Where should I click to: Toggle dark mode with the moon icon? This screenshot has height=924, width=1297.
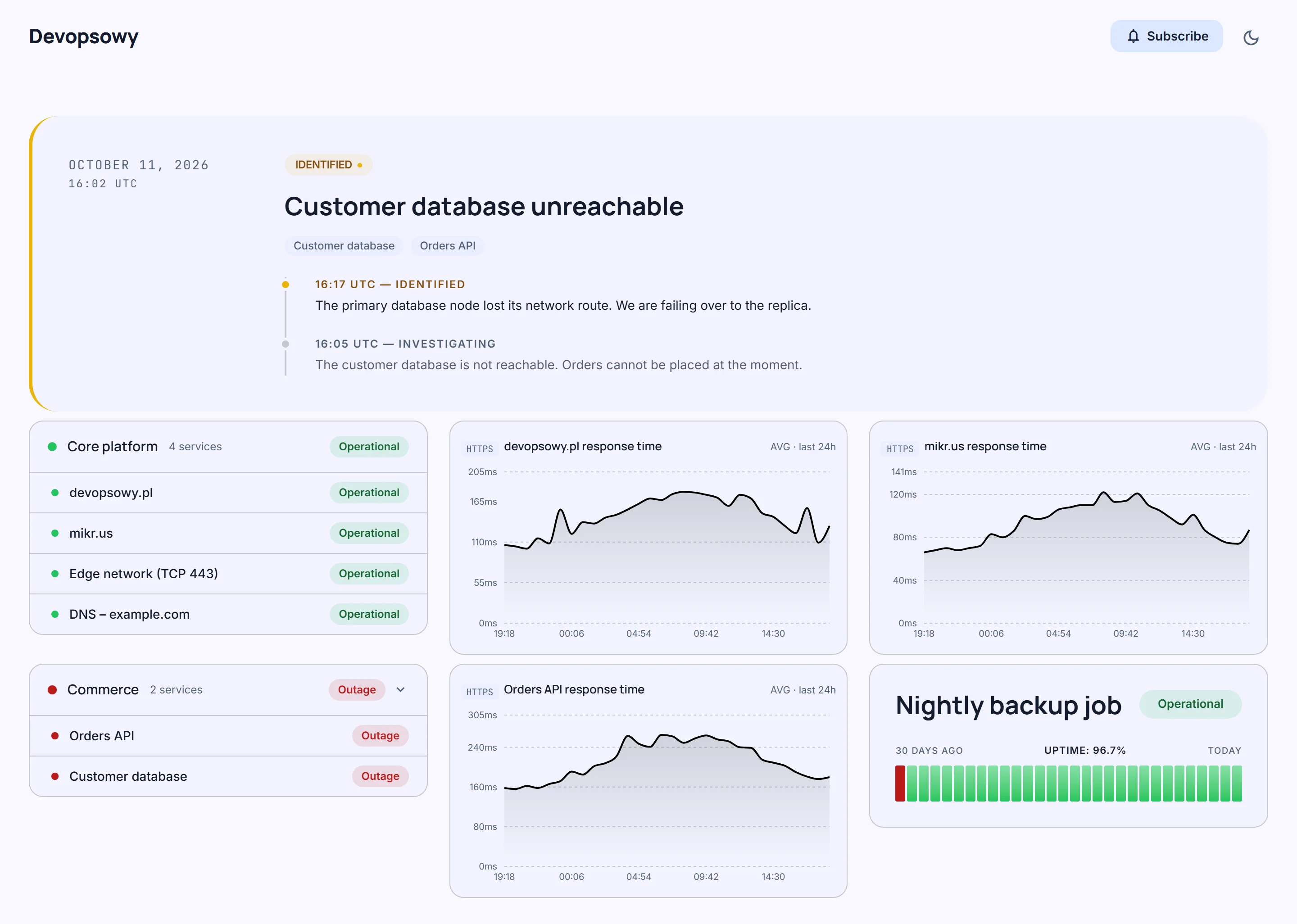tap(1250, 37)
